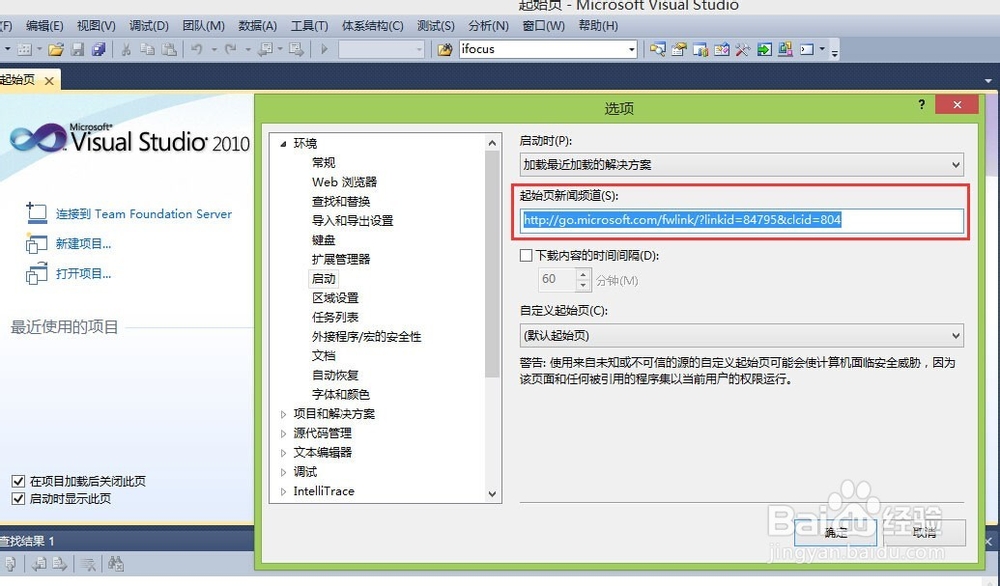Expand the IntelliTrace tree node
Viewport: 1000px width, 586px height.
[x=283, y=492]
